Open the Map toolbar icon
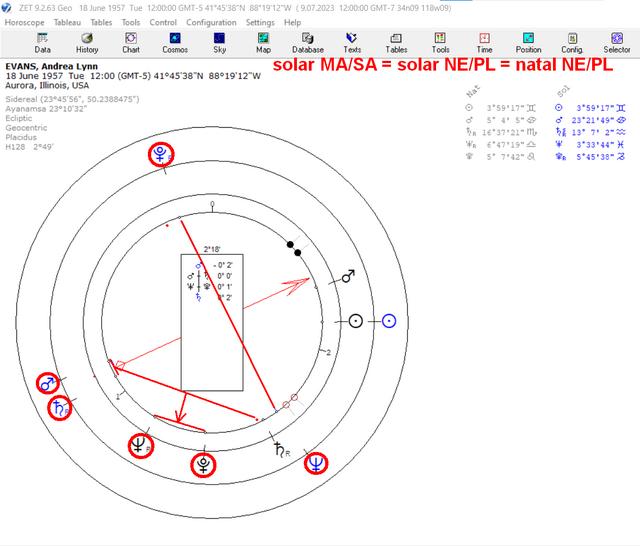The height and width of the screenshot is (546, 640). pos(263,43)
